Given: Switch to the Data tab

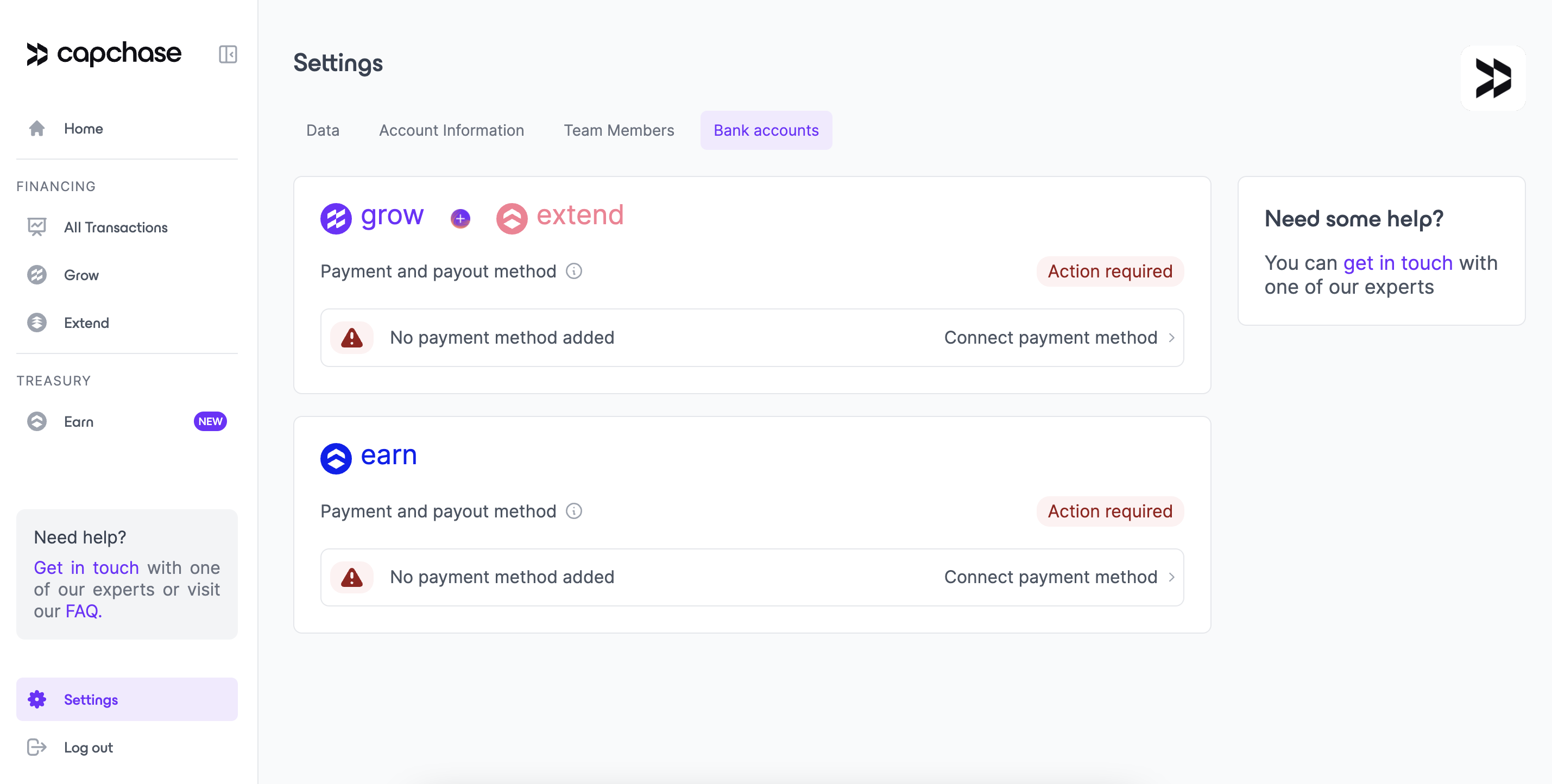Looking at the screenshot, I should (x=323, y=130).
